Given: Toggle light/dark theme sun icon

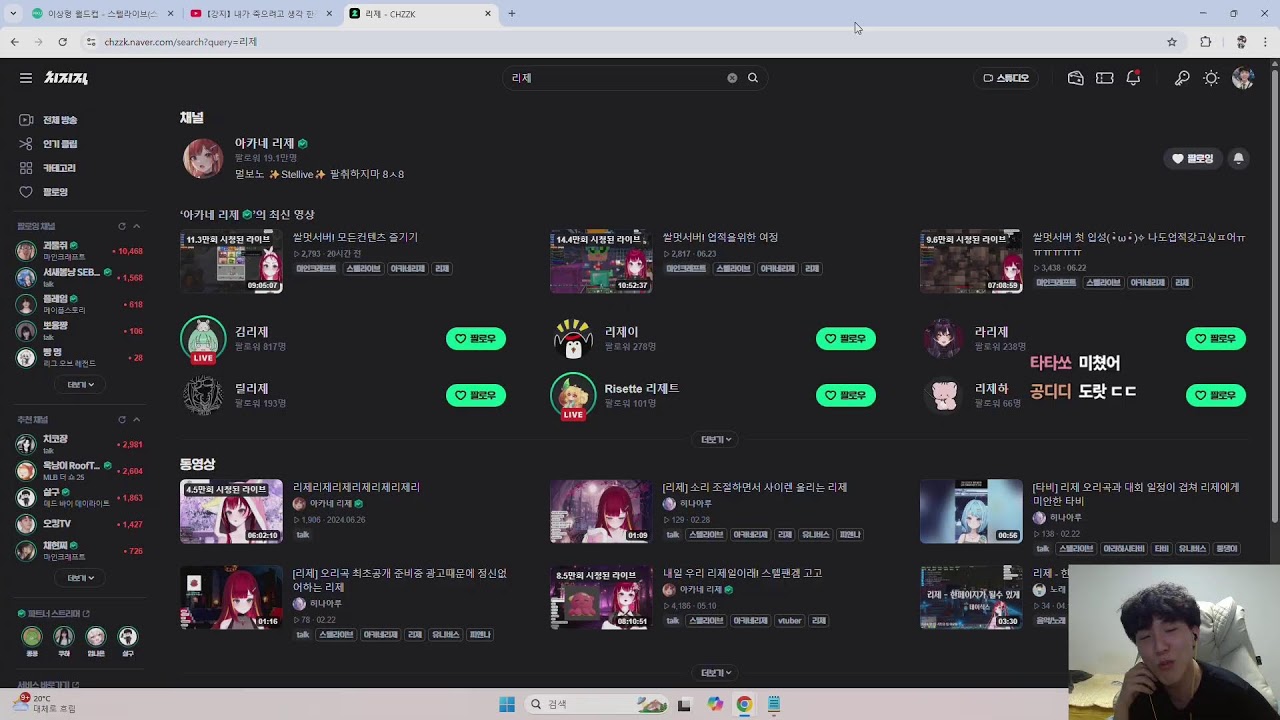Looking at the screenshot, I should click(x=1211, y=78).
